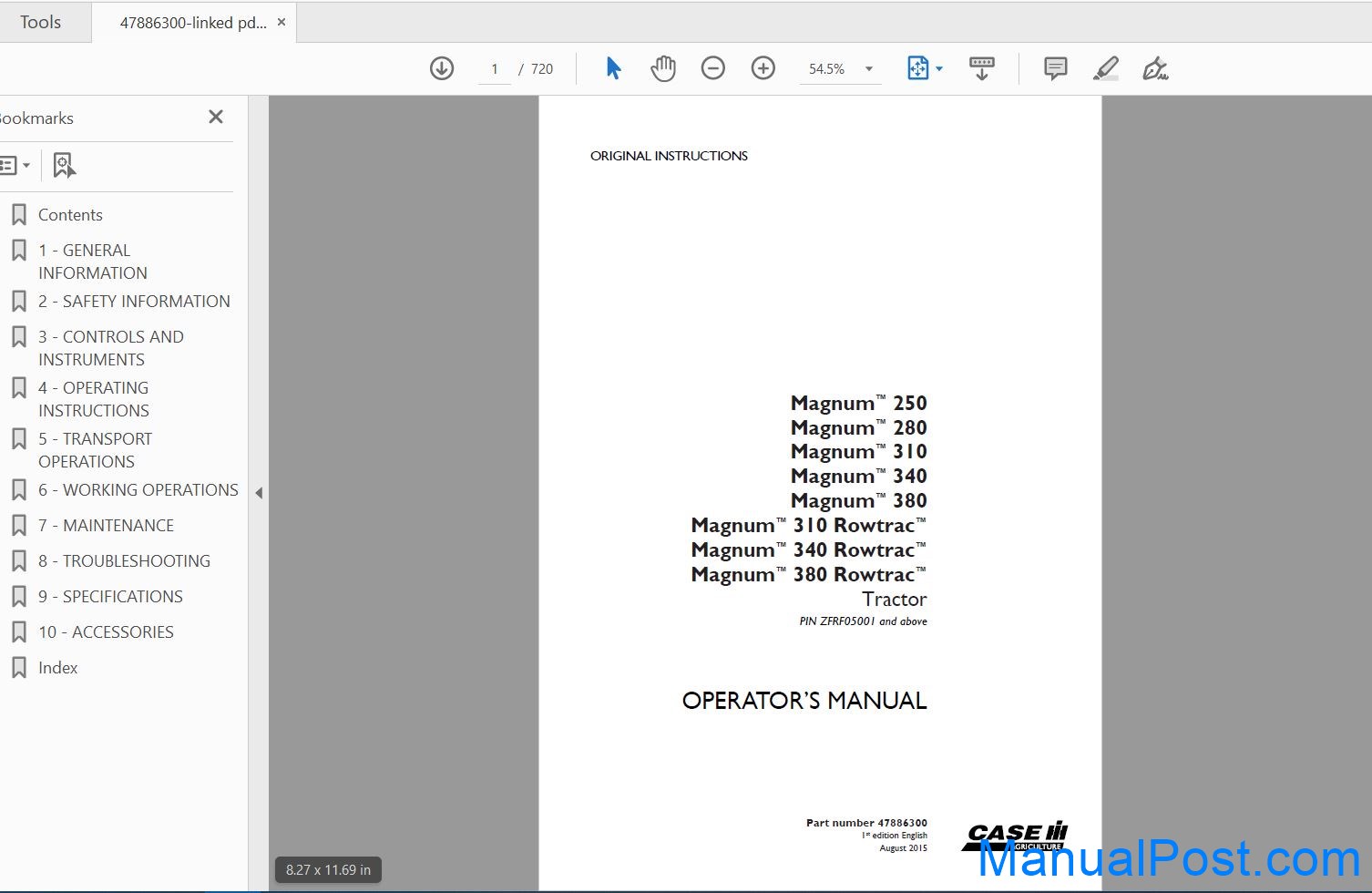Open the Contents bookmark

(70, 215)
